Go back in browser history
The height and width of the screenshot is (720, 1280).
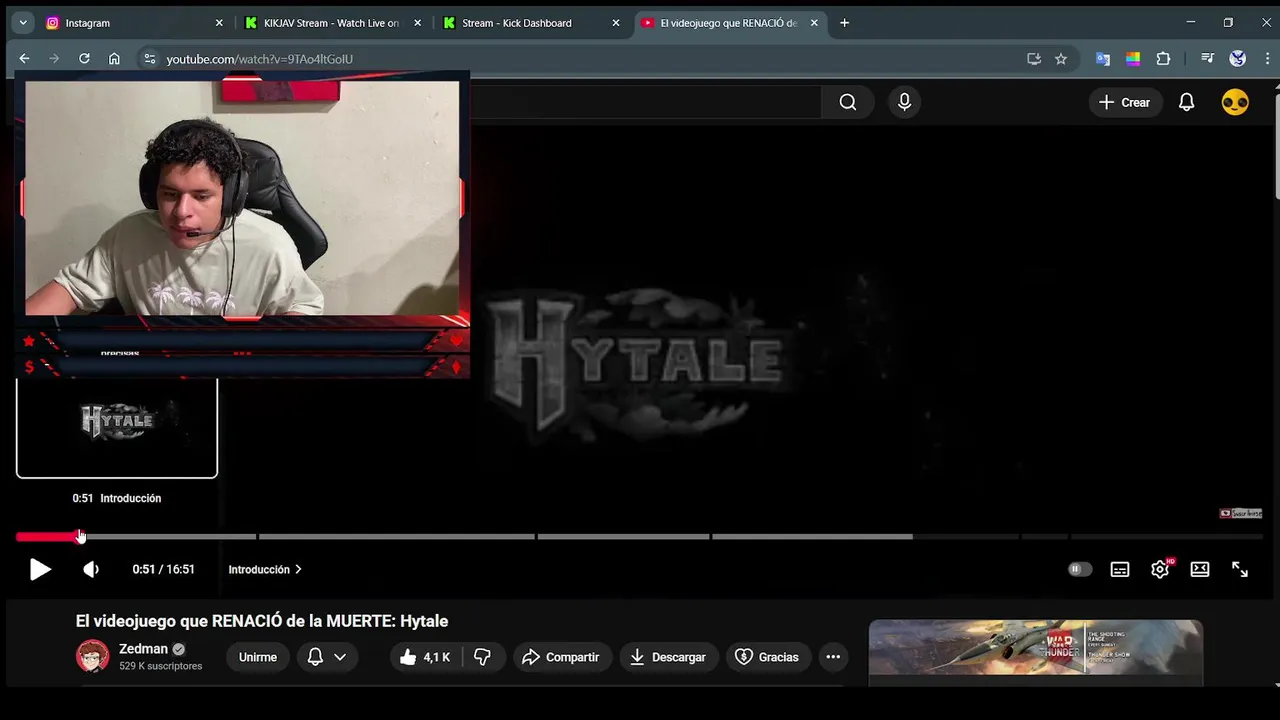[x=24, y=59]
